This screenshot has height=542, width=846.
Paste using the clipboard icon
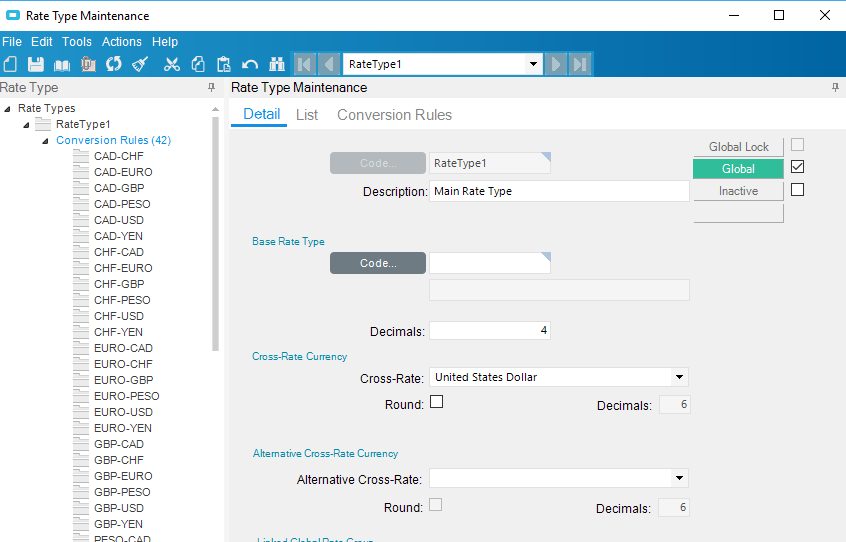pos(223,64)
